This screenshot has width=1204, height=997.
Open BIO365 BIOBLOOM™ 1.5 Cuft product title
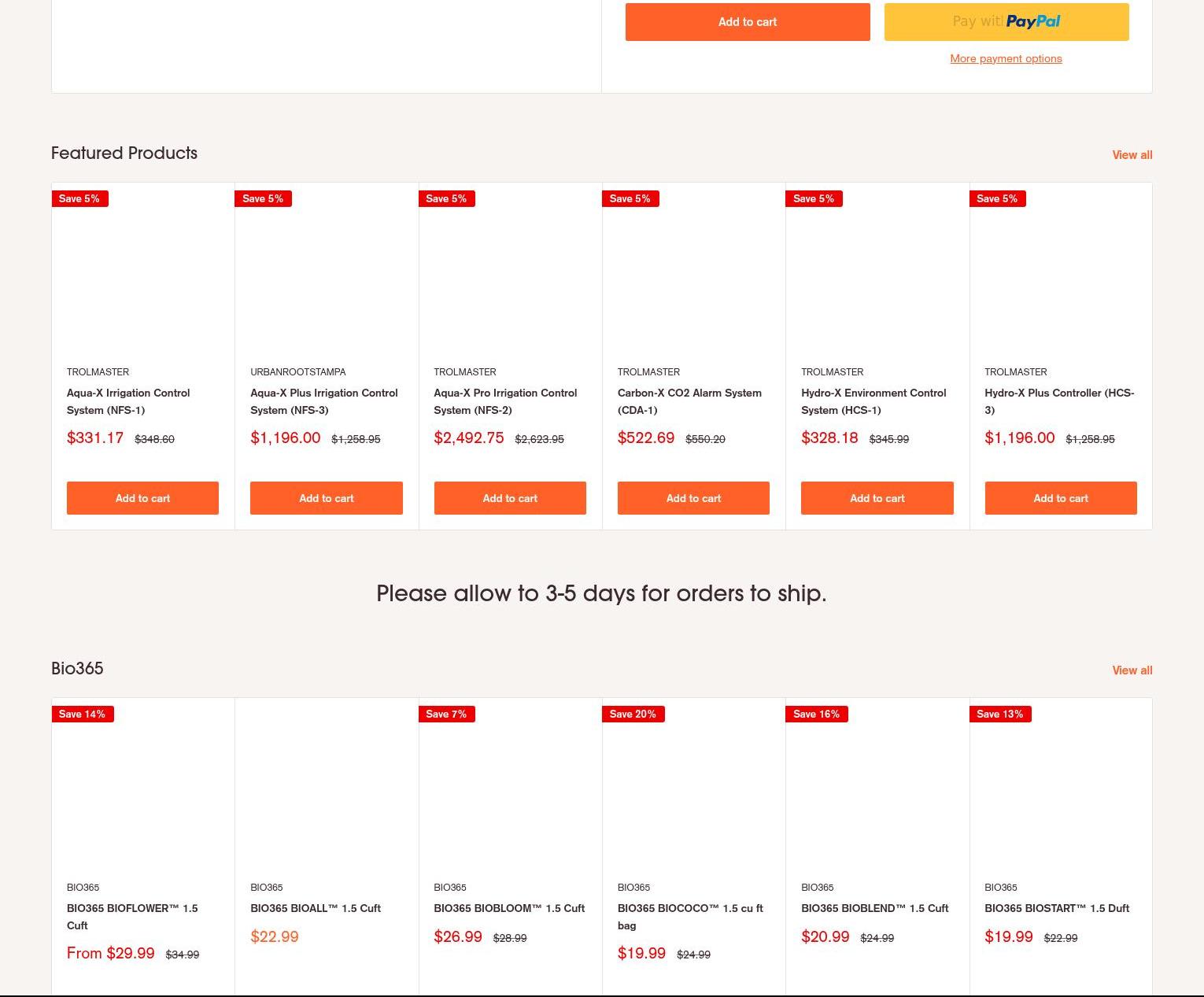[x=509, y=908]
